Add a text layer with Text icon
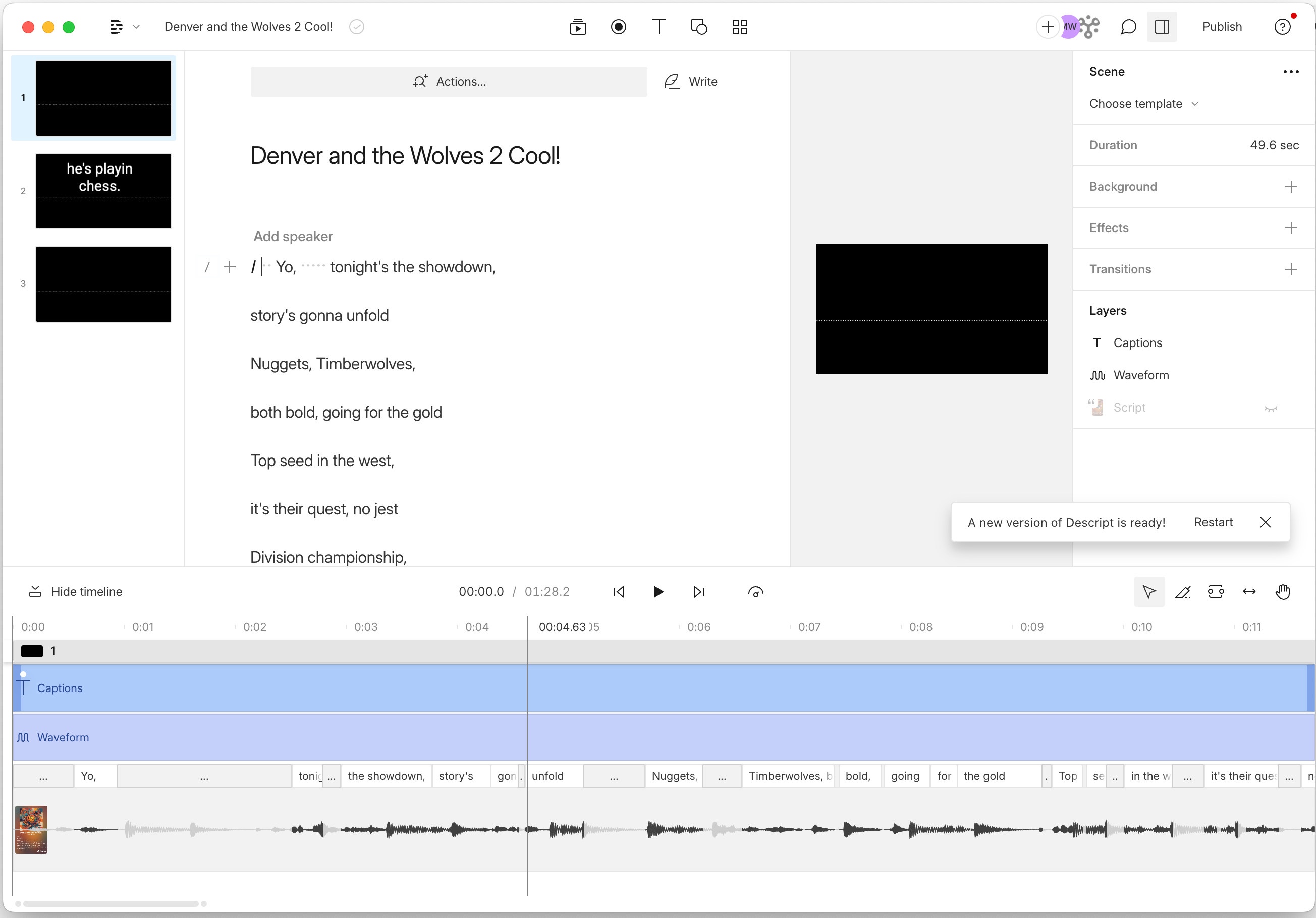Viewport: 1316px width, 918px height. (659, 26)
